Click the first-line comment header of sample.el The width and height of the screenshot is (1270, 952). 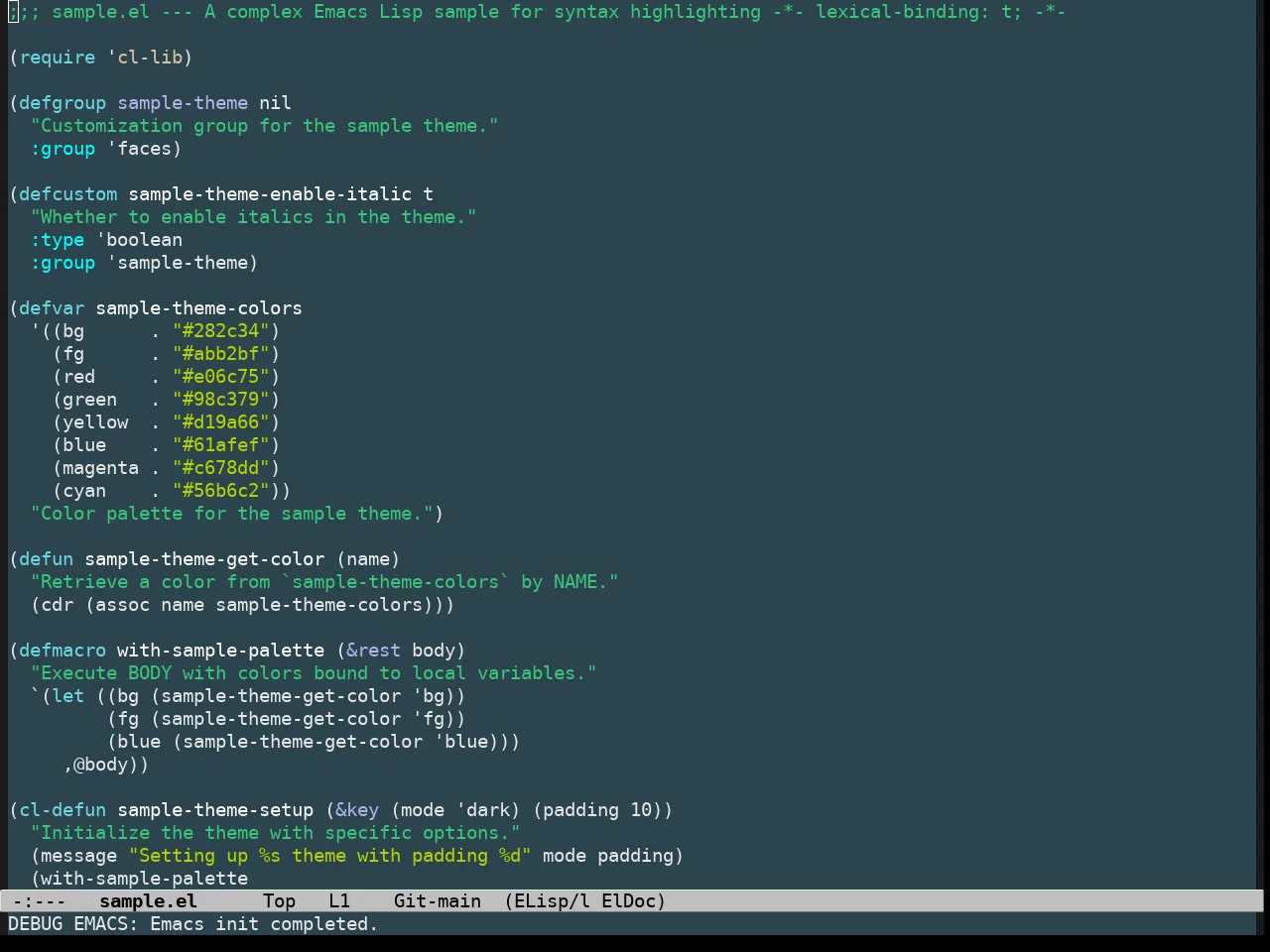tap(537, 12)
